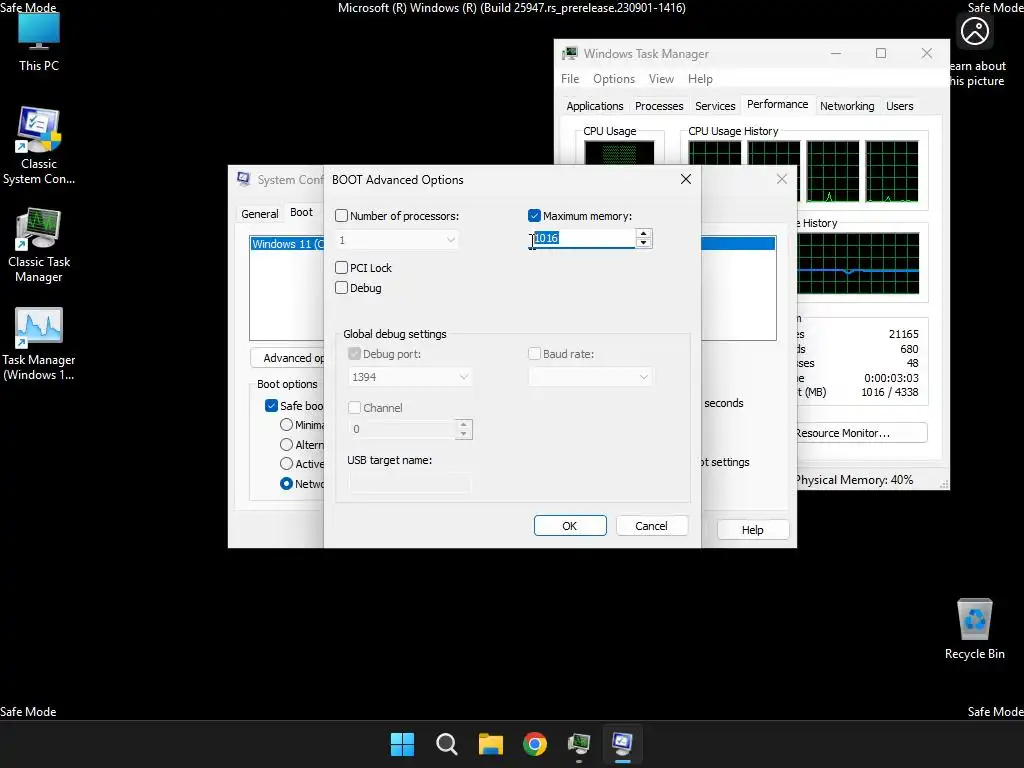The width and height of the screenshot is (1024, 768).
Task: Open Recycle Bin on desktop
Action: pyautogui.click(x=974, y=630)
